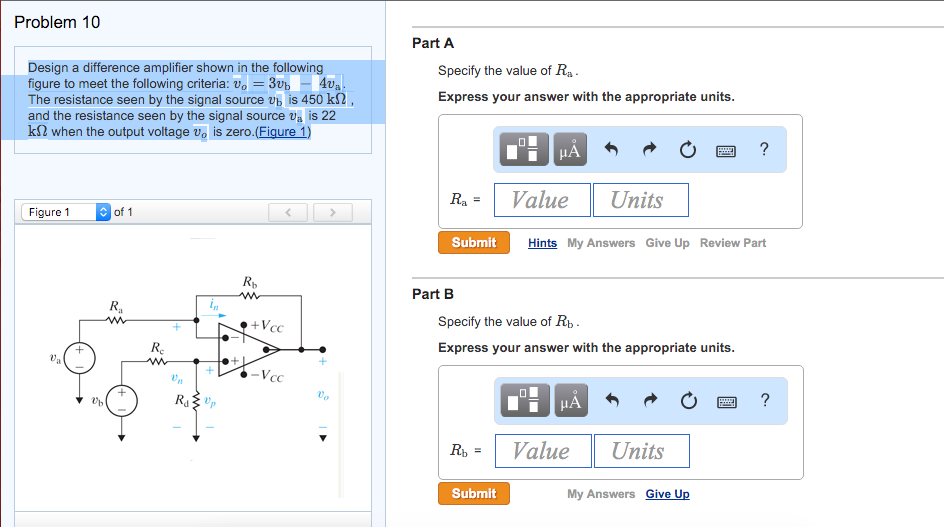
Task: Undo the last entry in Part B
Action: (x=613, y=401)
